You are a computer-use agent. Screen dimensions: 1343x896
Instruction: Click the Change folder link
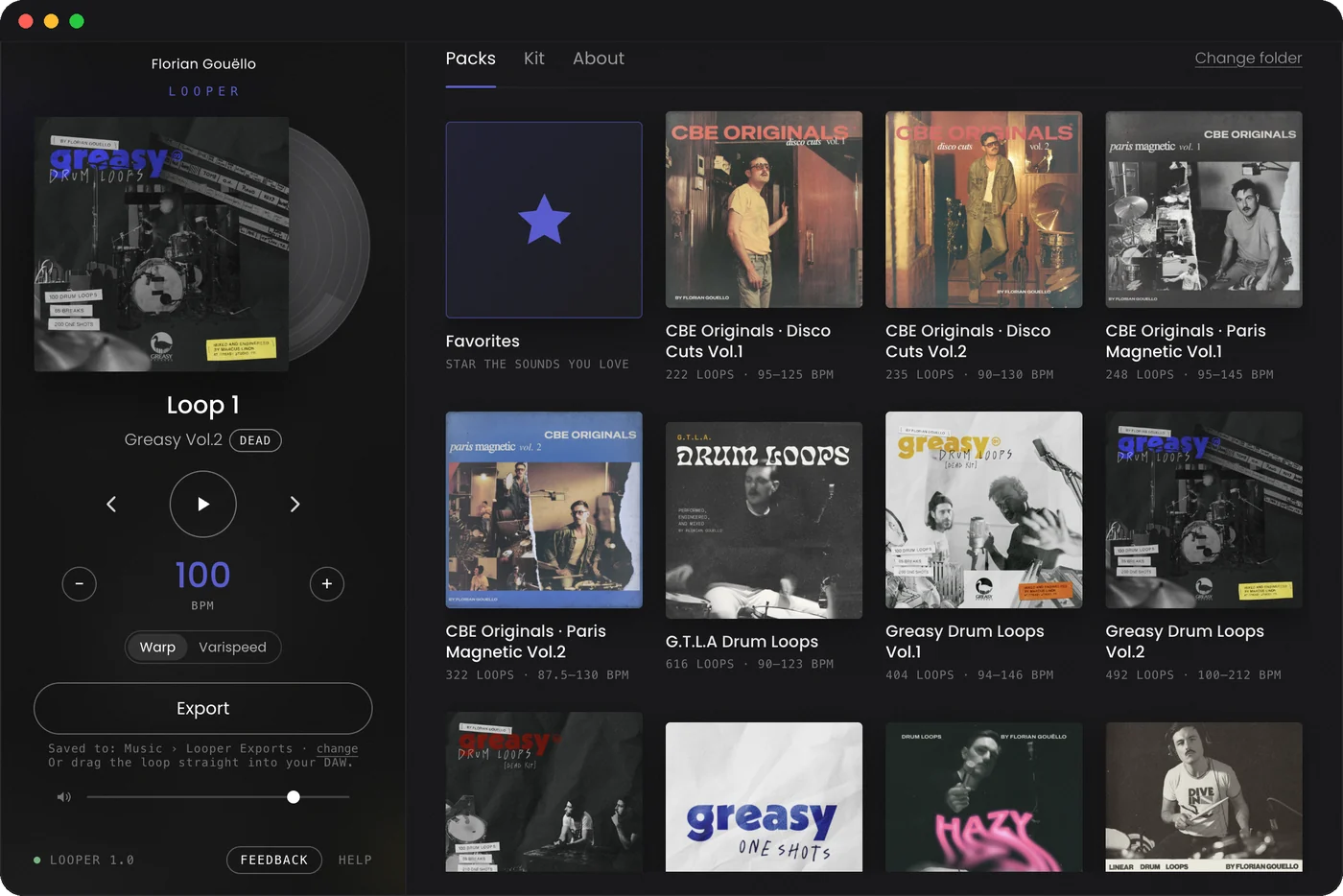tap(1248, 59)
